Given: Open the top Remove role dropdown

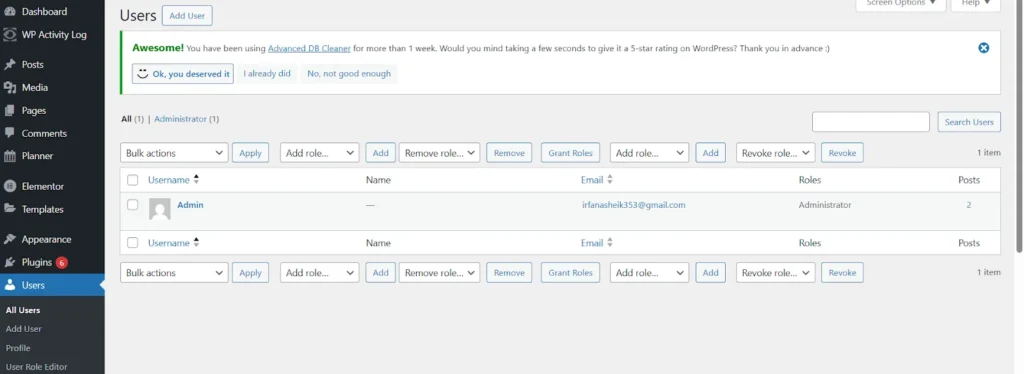Looking at the screenshot, I should [x=440, y=153].
